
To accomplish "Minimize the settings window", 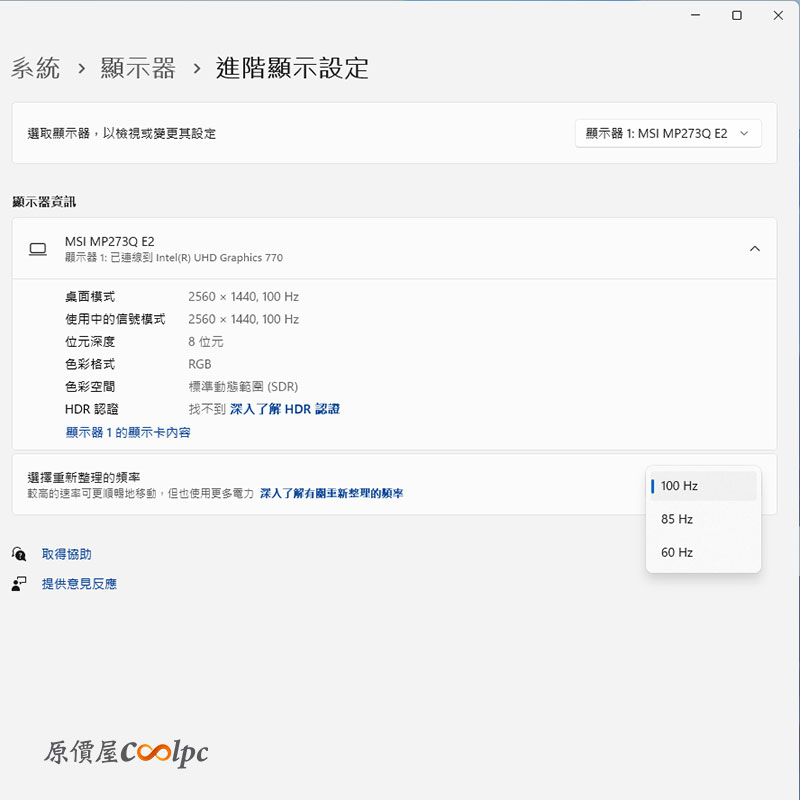I will [x=695, y=15].
